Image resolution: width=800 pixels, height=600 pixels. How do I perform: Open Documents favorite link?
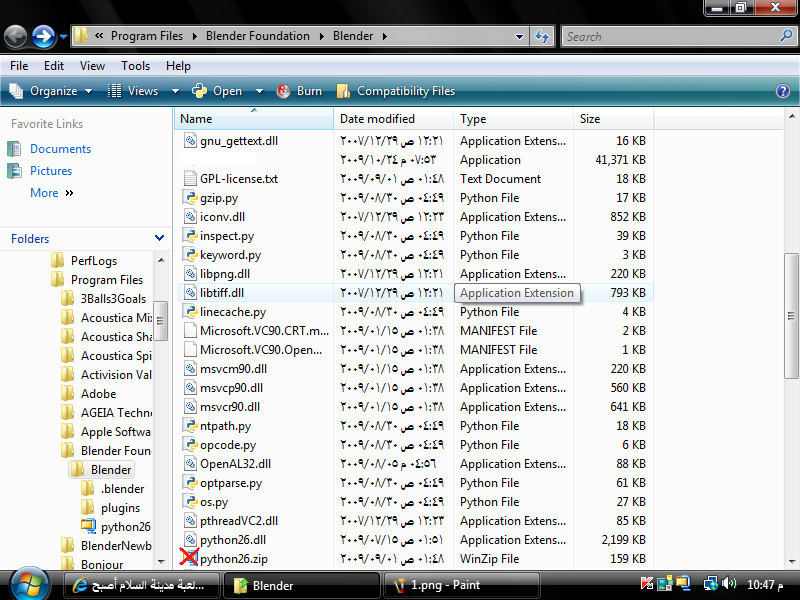[60, 149]
